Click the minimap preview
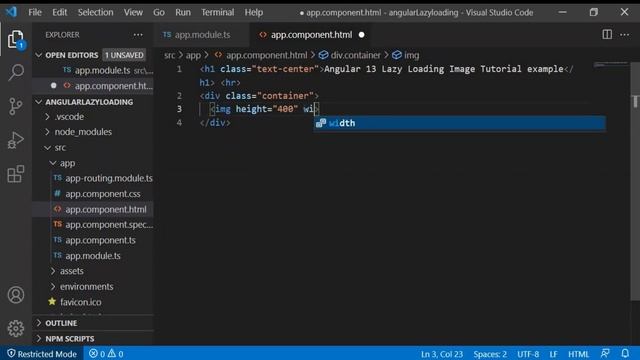Image resolution: width=640 pixels, height=360 pixels. click(x=611, y=65)
